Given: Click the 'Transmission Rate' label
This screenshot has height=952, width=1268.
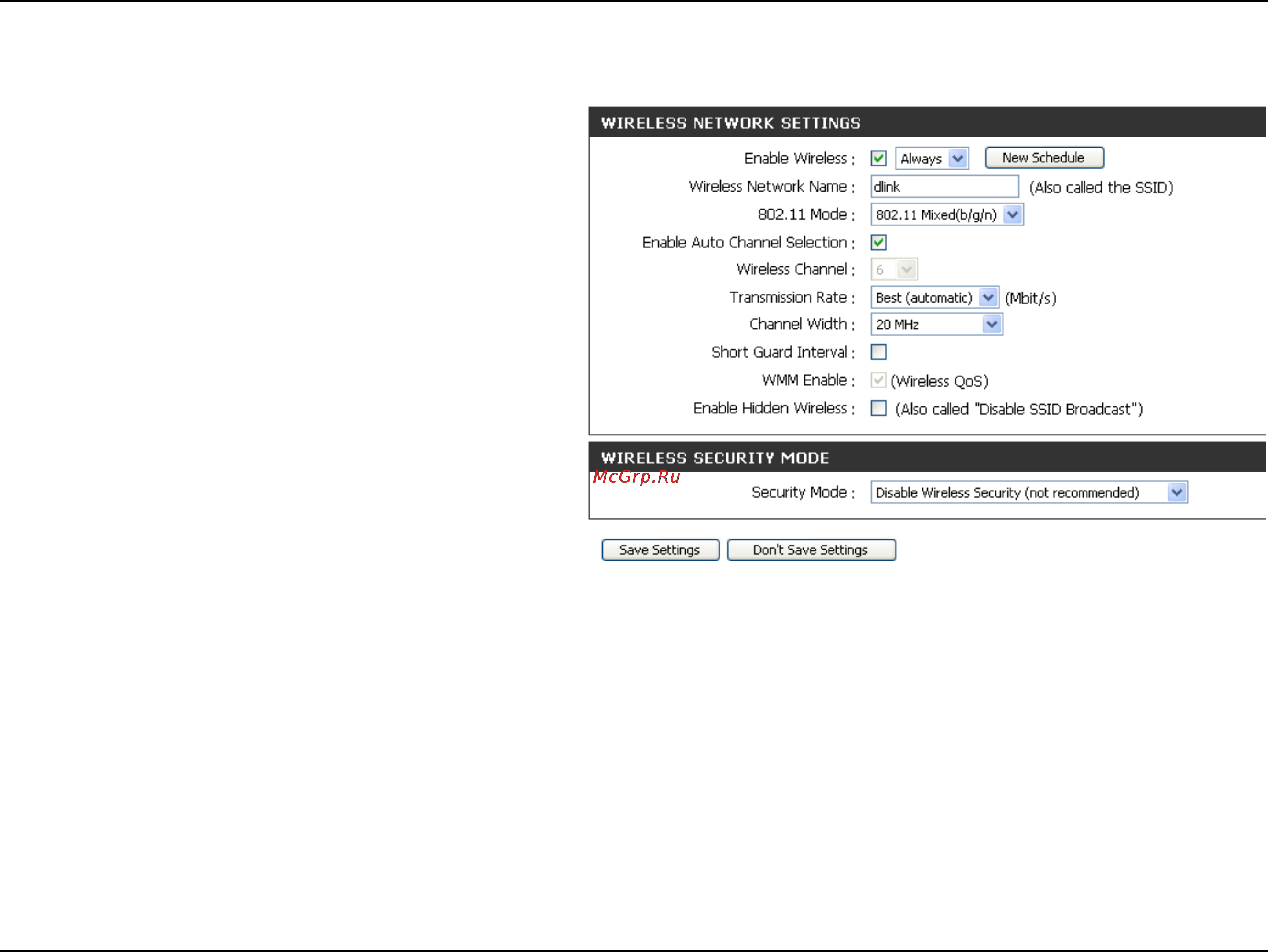Looking at the screenshot, I should click(792, 298).
